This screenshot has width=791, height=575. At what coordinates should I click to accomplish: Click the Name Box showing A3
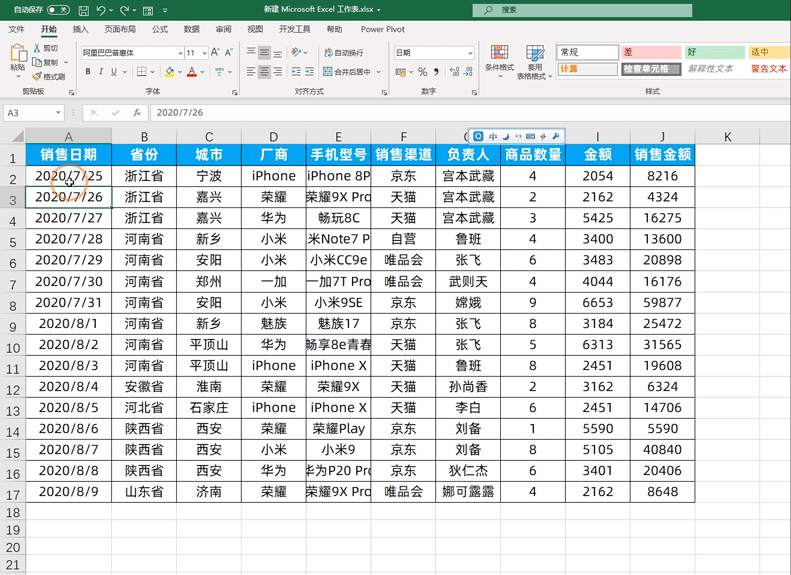tap(33, 112)
